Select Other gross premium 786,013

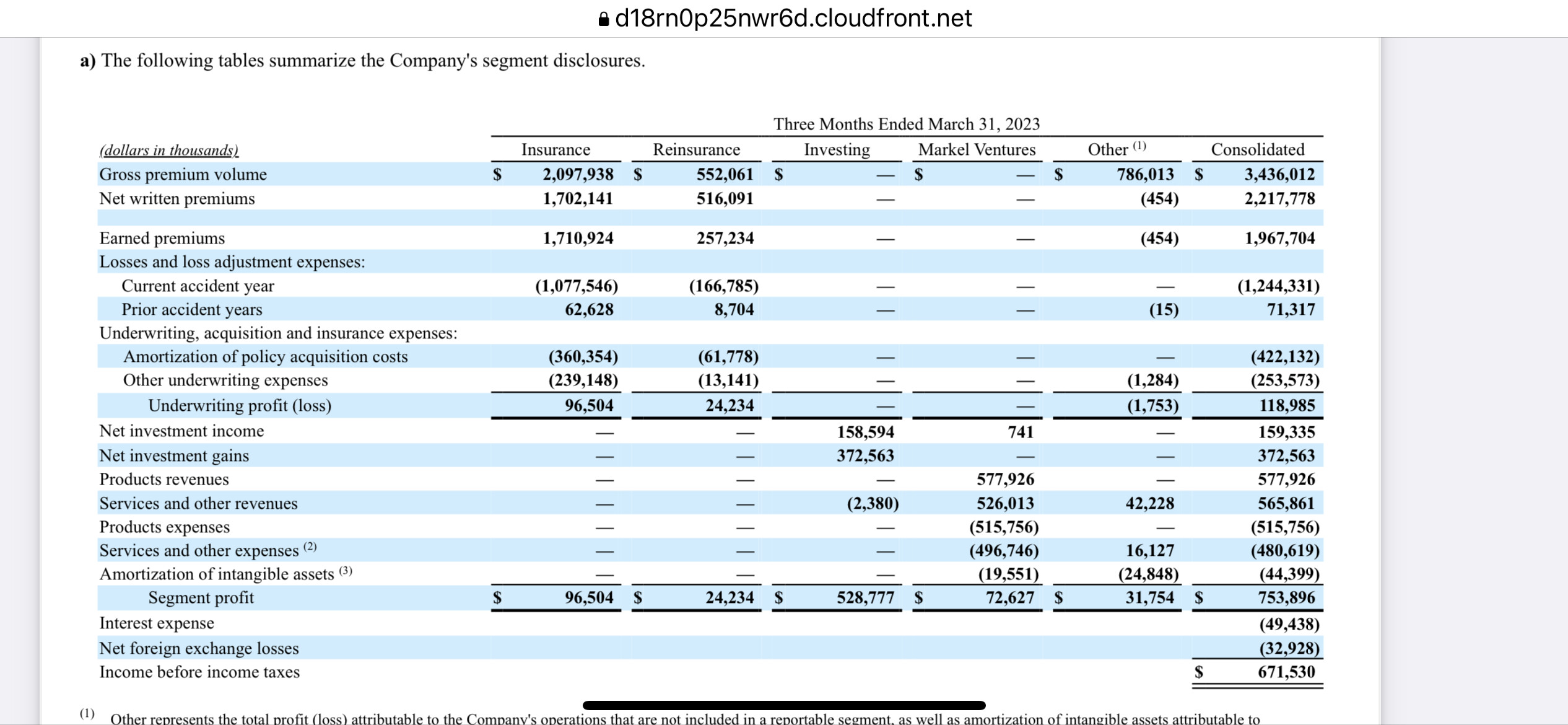pyautogui.click(x=1145, y=174)
